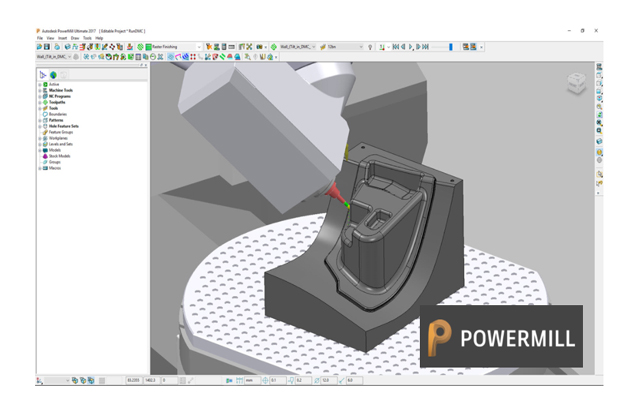This screenshot has height=420, width=640.
Task: Expand the Machine Tools tree node
Action: pos(40,90)
